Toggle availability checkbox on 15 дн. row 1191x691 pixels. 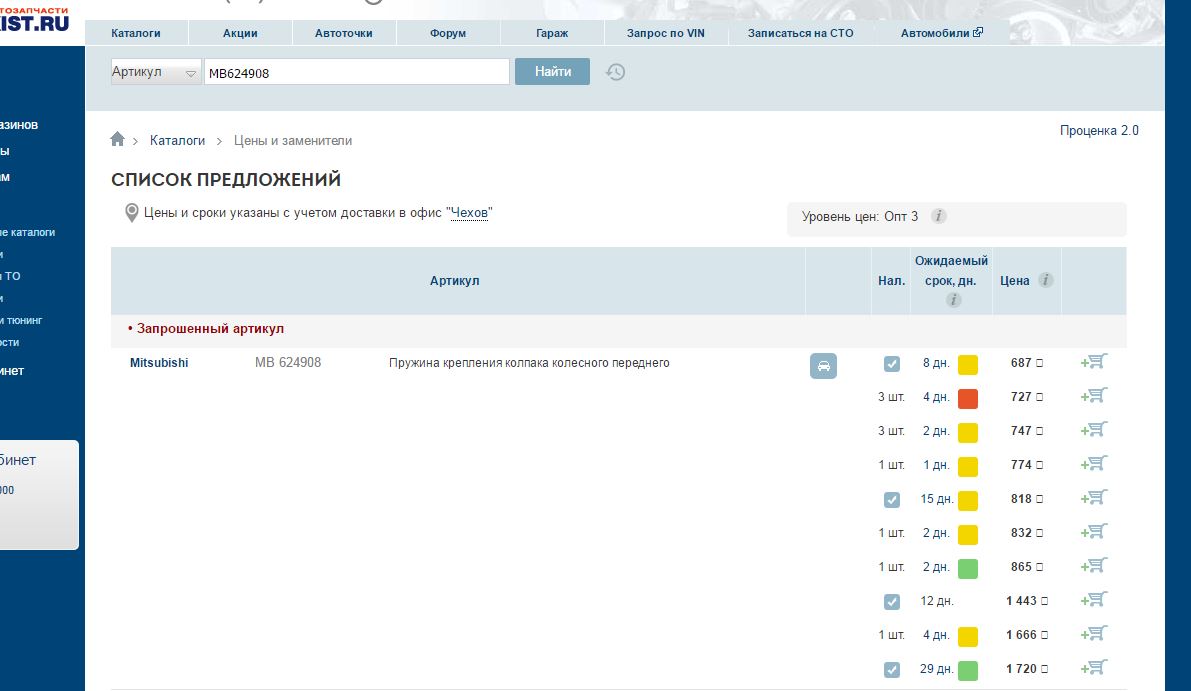point(892,499)
